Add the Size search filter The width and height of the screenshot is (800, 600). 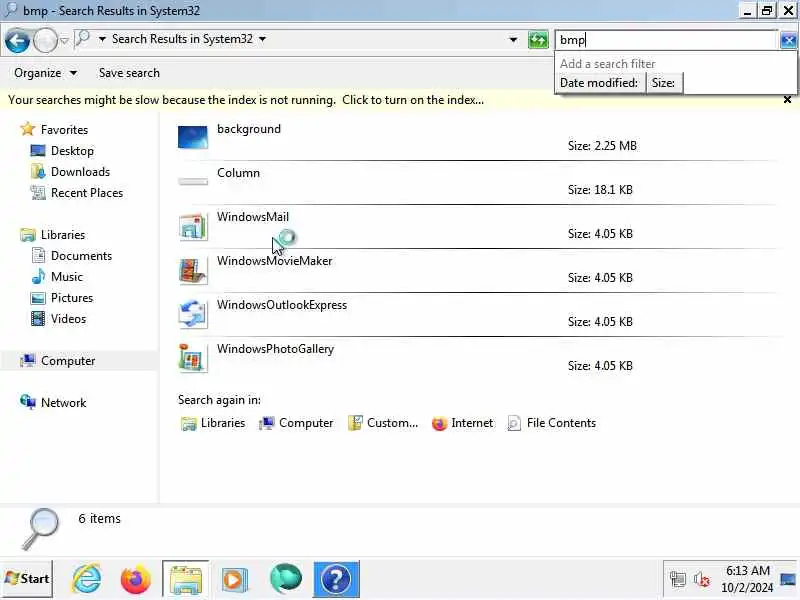663,83
